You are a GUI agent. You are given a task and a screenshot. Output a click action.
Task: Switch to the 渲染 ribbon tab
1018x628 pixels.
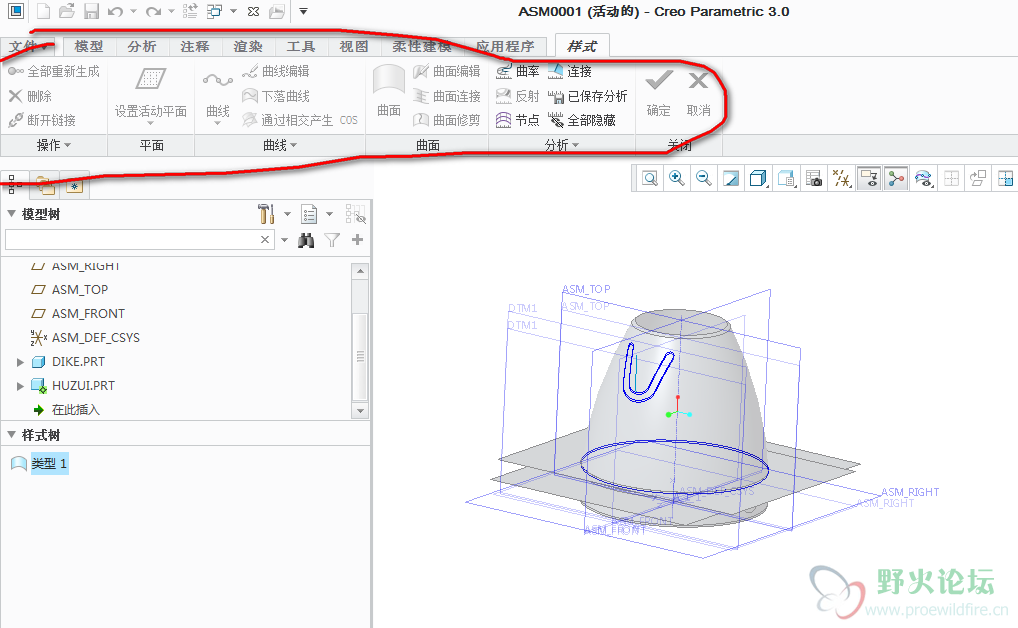248,47
